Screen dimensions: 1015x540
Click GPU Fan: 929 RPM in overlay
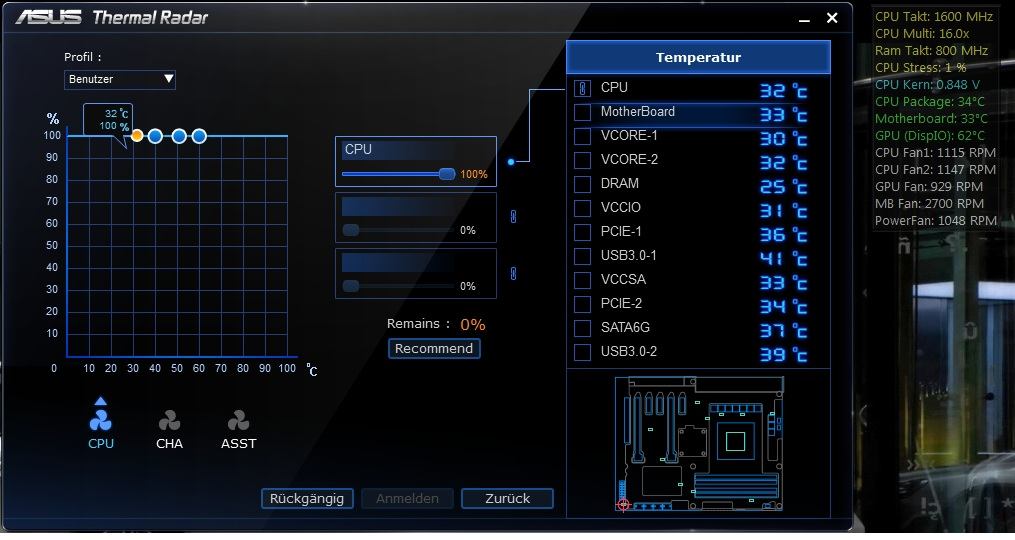pyautogui.click(x=929, y=186)
